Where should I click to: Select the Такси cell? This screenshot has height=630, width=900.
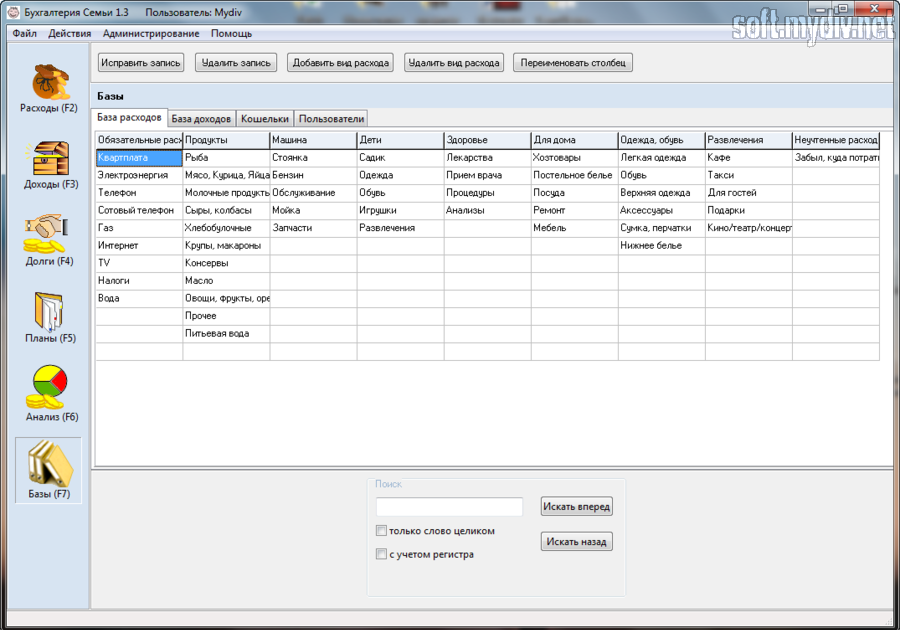(748, 175)
